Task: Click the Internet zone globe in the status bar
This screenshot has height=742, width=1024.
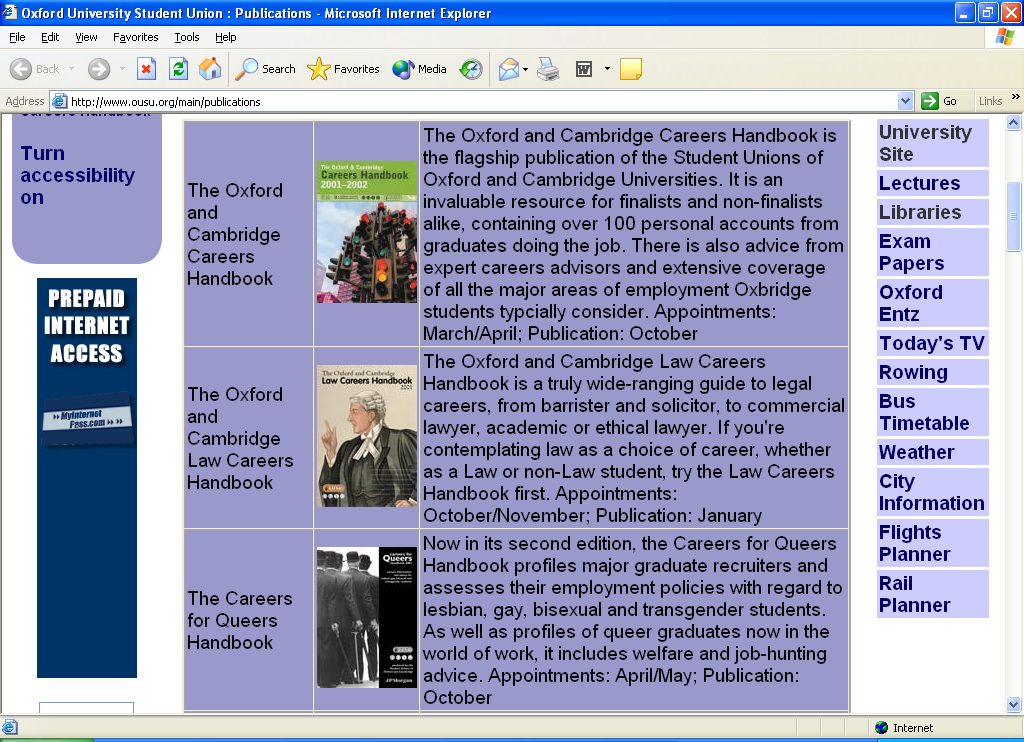Action: (882, 728)
